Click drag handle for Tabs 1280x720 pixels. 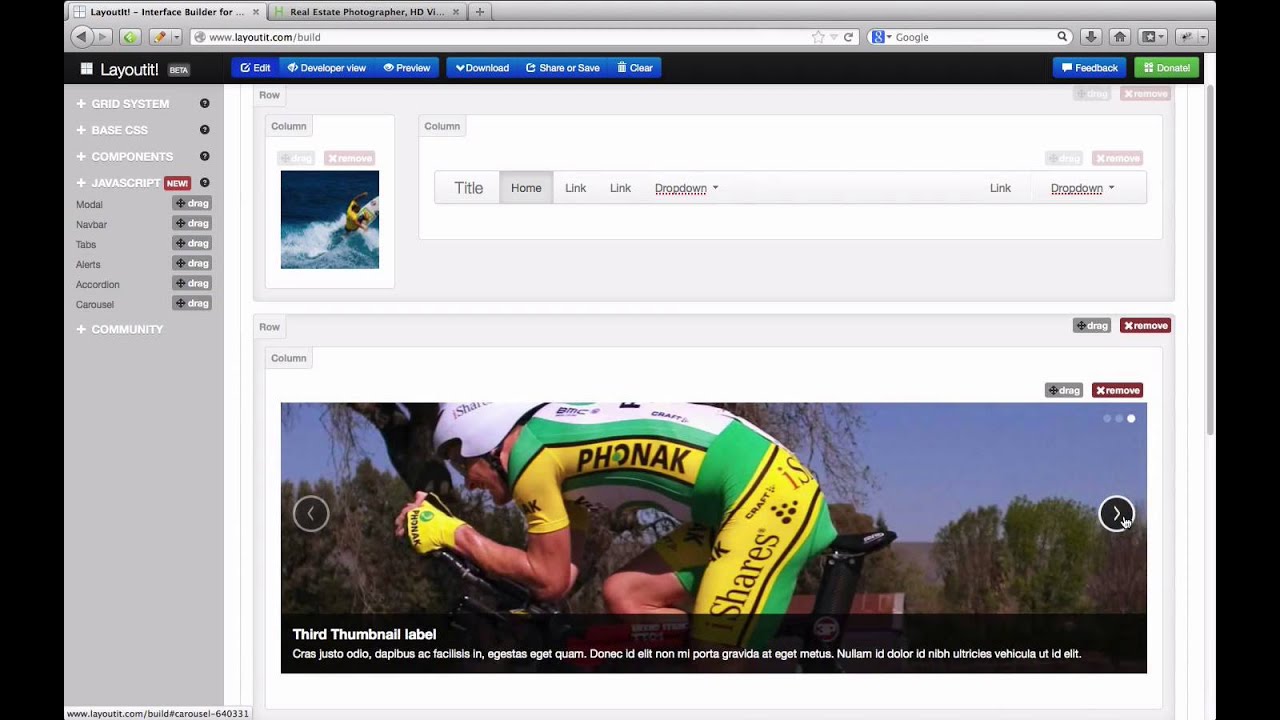[192, 244]
